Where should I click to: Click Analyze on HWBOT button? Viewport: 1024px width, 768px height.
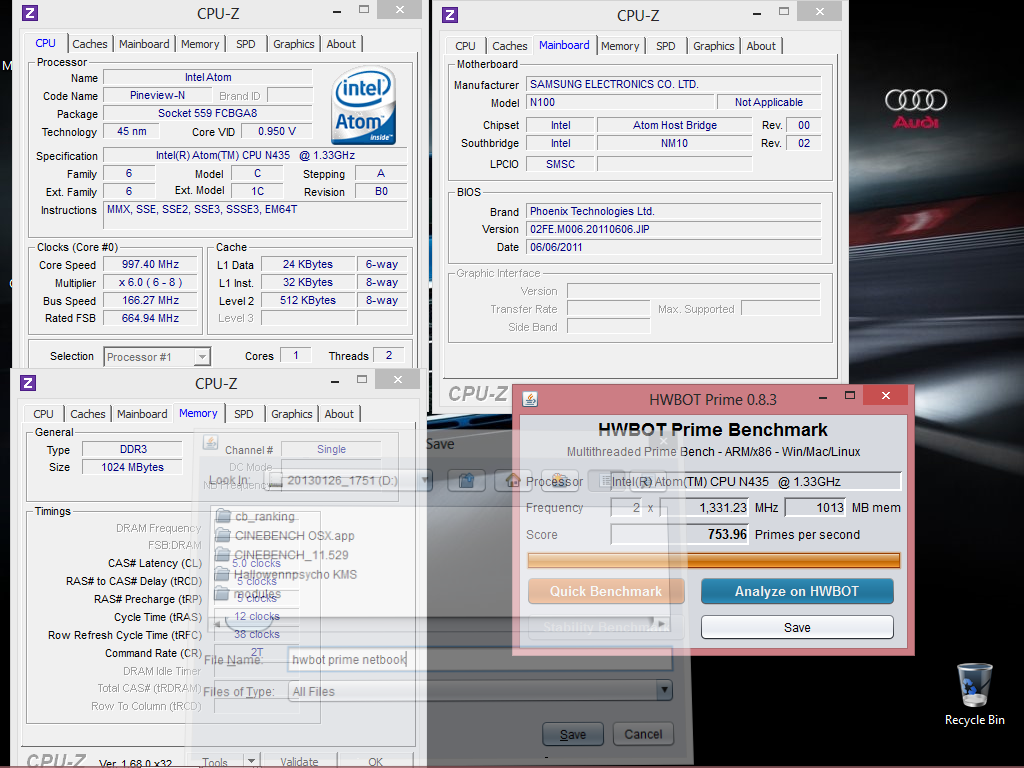click(x=797, y=591)
